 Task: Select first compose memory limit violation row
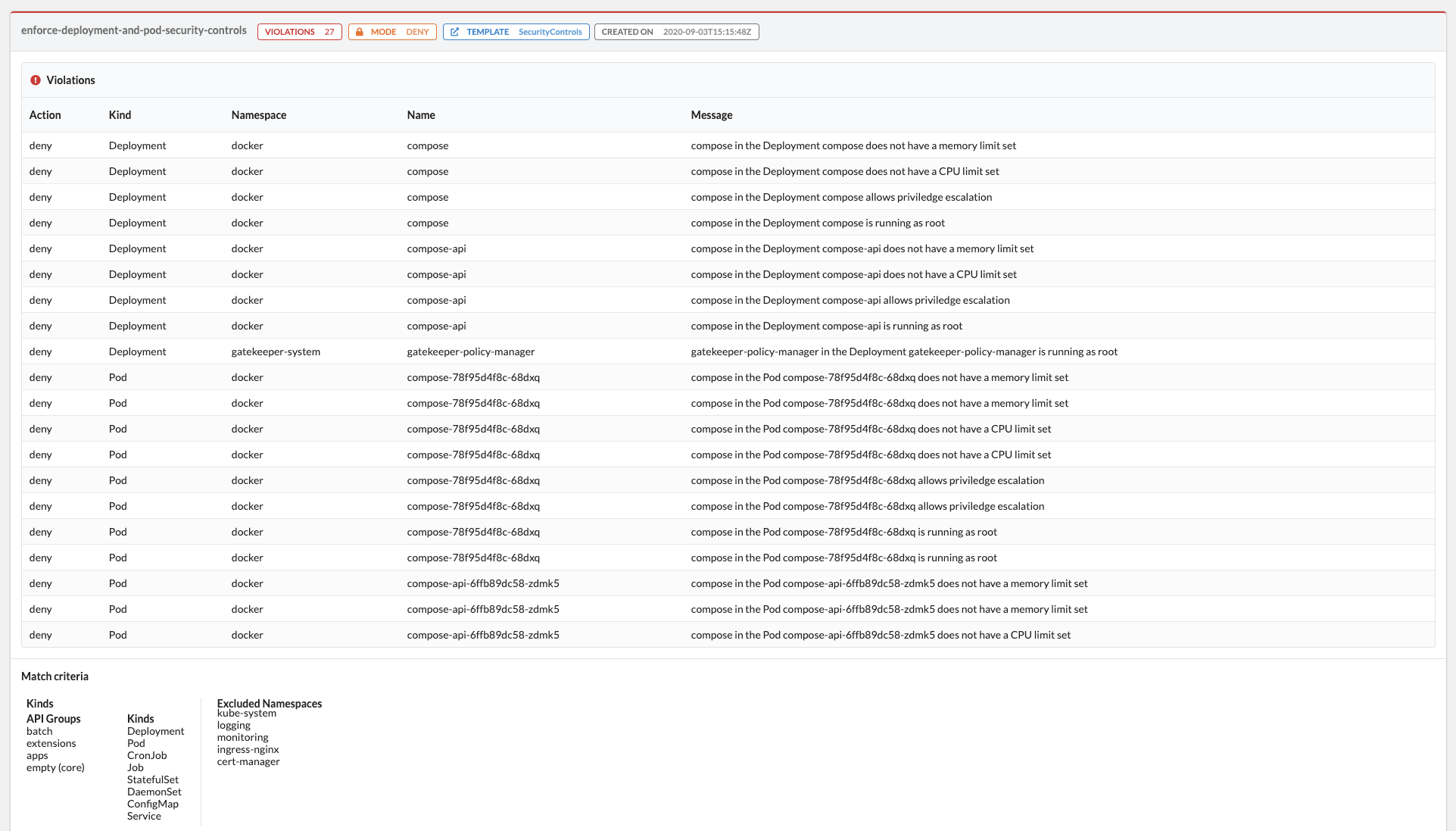pyautogui.click(x=853, y=145)
